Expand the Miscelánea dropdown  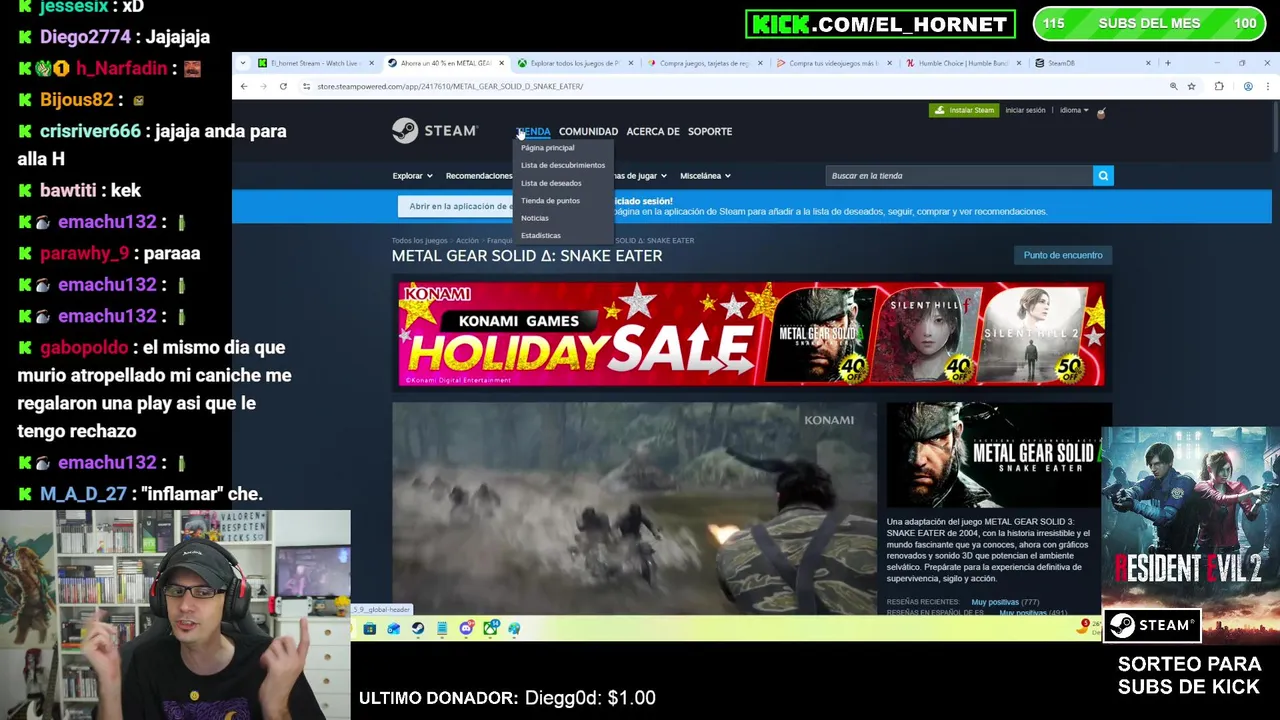point(705,176)
